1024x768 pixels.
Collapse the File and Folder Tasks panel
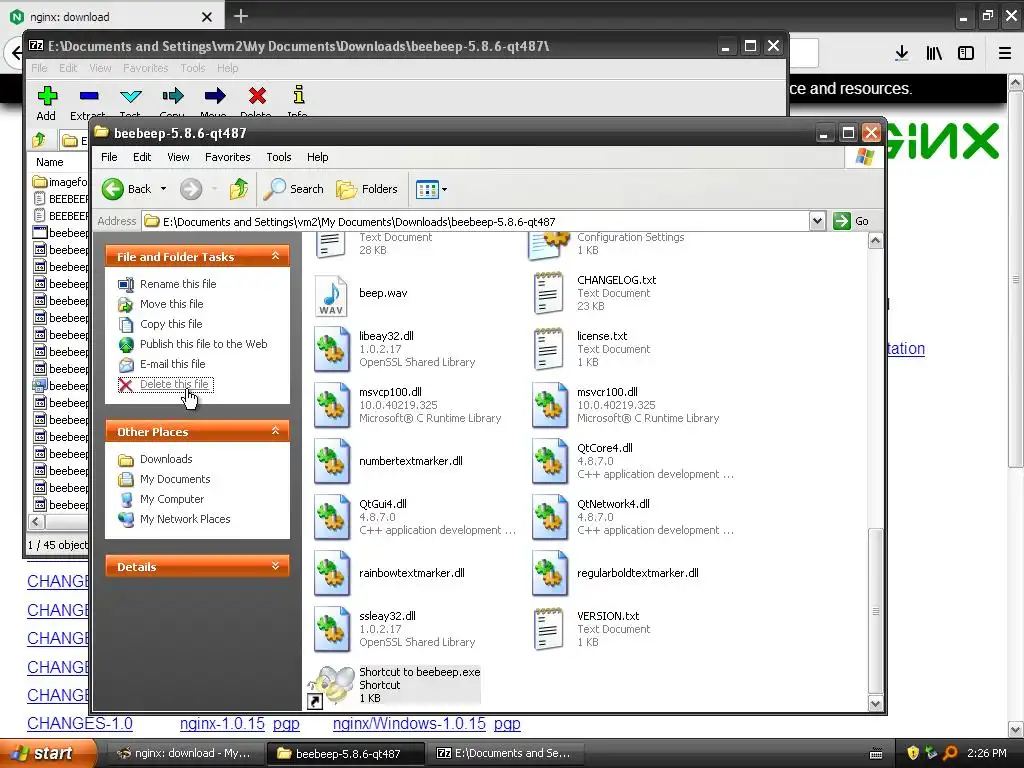click(x=276, y=256)
